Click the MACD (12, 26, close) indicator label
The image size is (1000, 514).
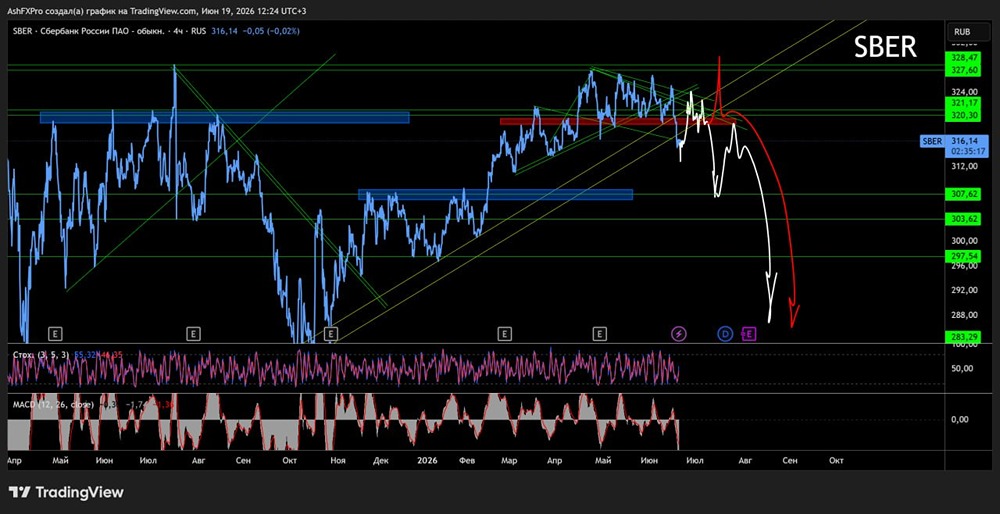click(x=54, y=404)
